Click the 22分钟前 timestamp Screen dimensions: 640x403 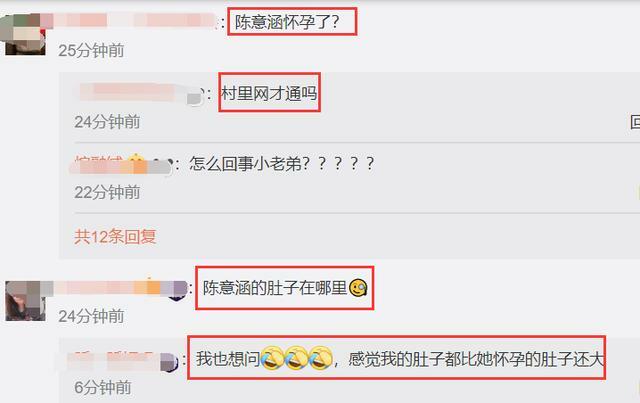[x=107, y=192]
